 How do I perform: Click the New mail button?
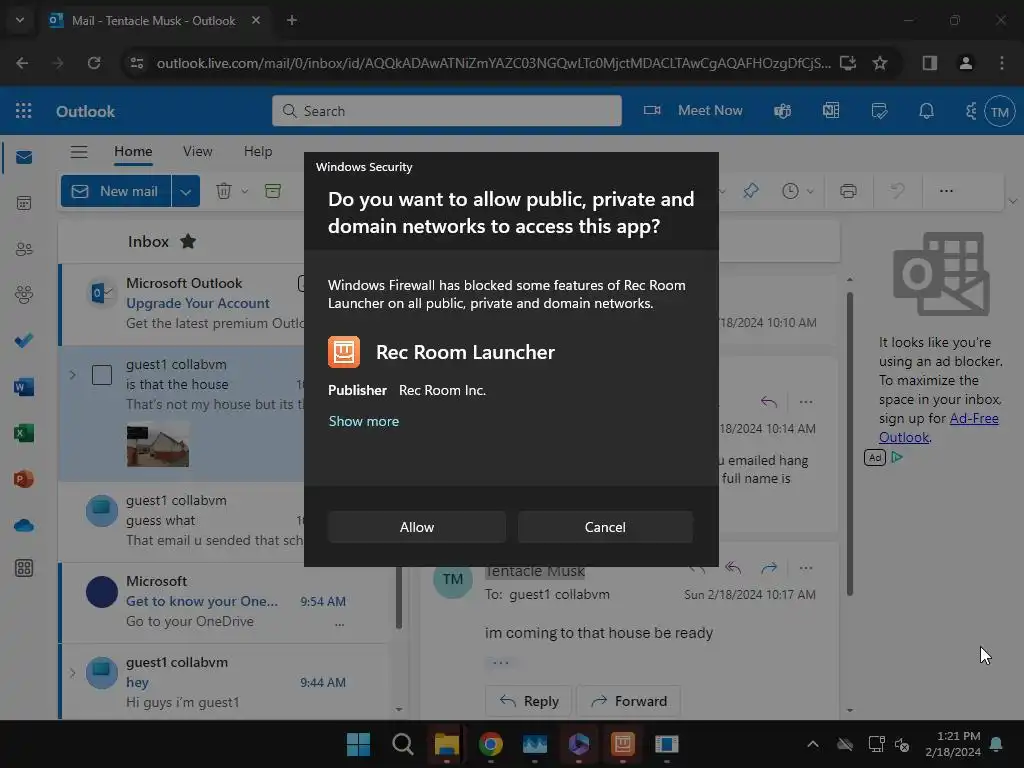pyautogui.click(x=116, y=191)
